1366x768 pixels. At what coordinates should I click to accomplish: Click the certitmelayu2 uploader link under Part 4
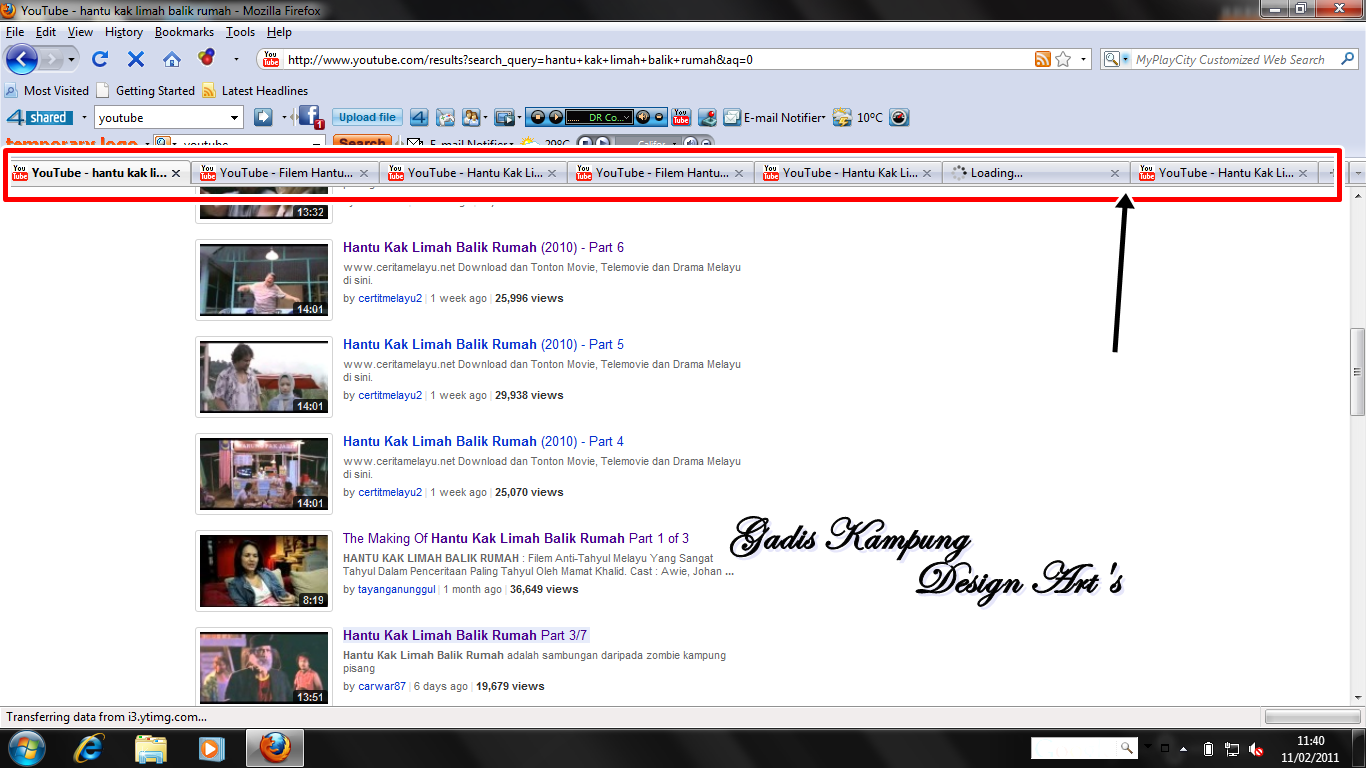390,492
